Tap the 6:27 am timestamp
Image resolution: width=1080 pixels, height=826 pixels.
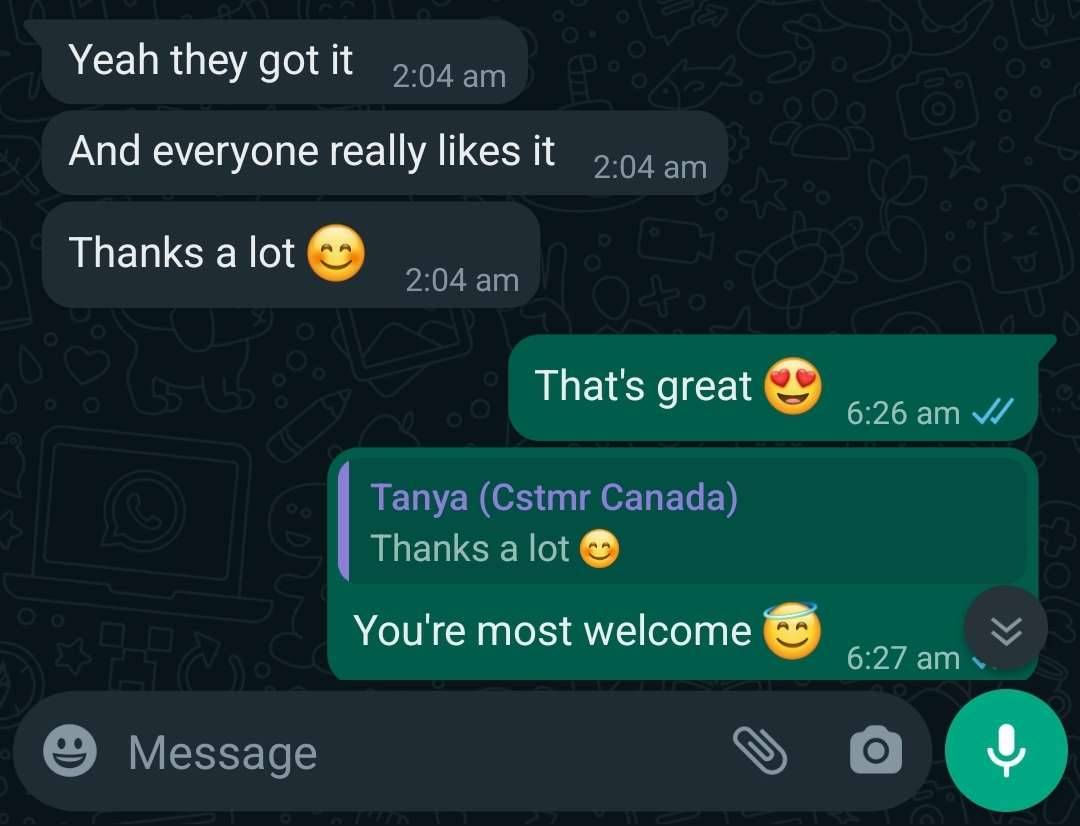[903, 658]
